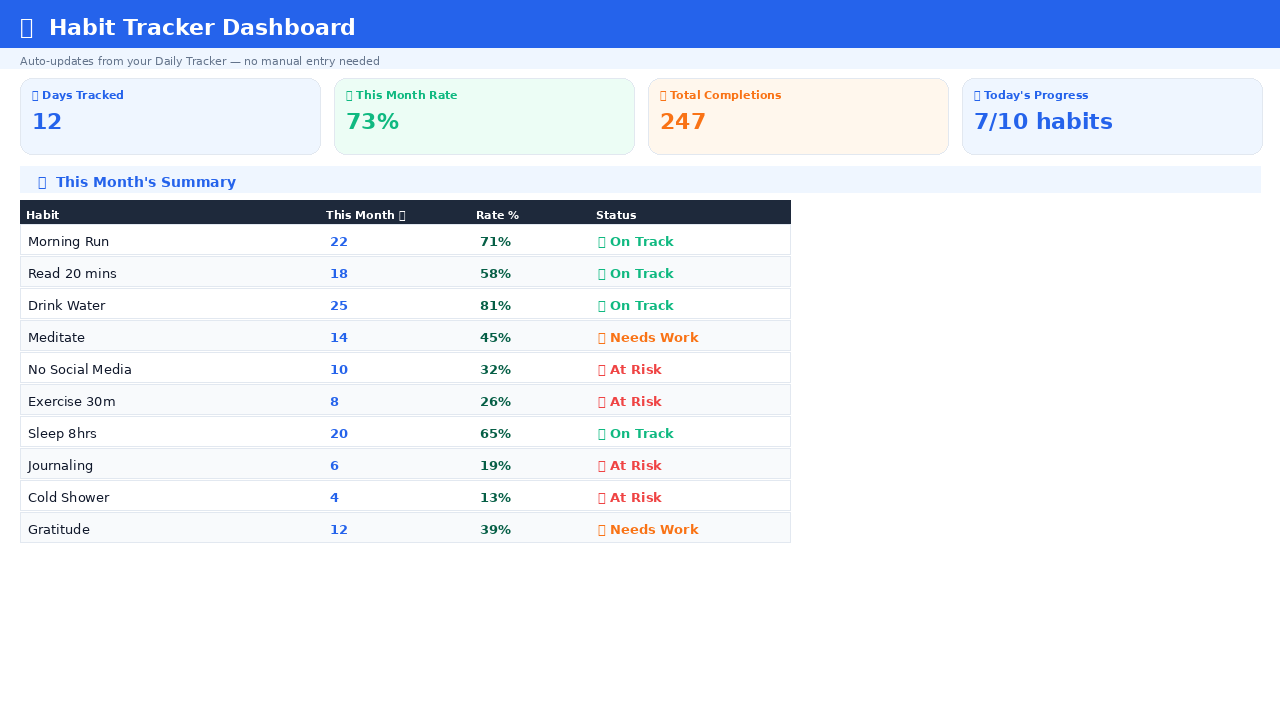Click the 73% monthly rate value
This screenshot has height=720, width=1280.
click(372, 122)
